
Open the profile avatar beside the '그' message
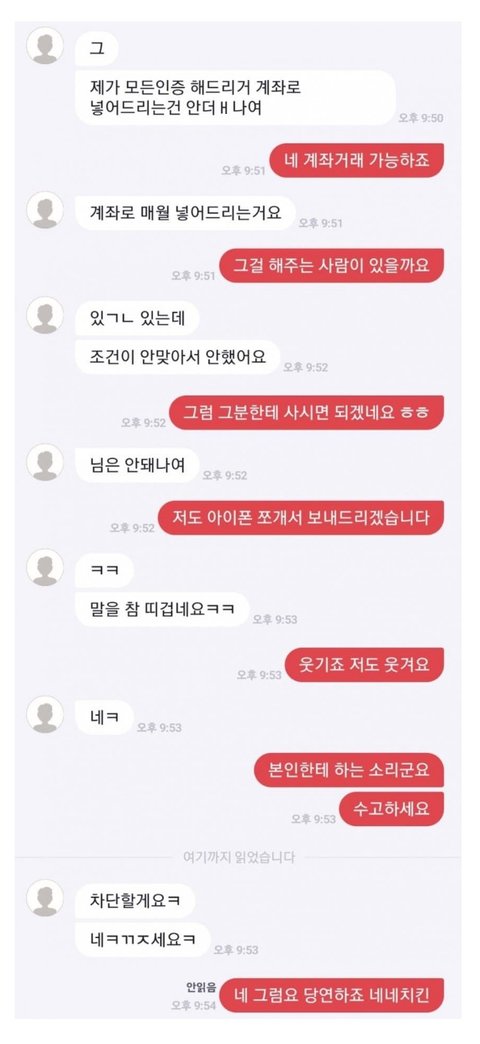45,46
